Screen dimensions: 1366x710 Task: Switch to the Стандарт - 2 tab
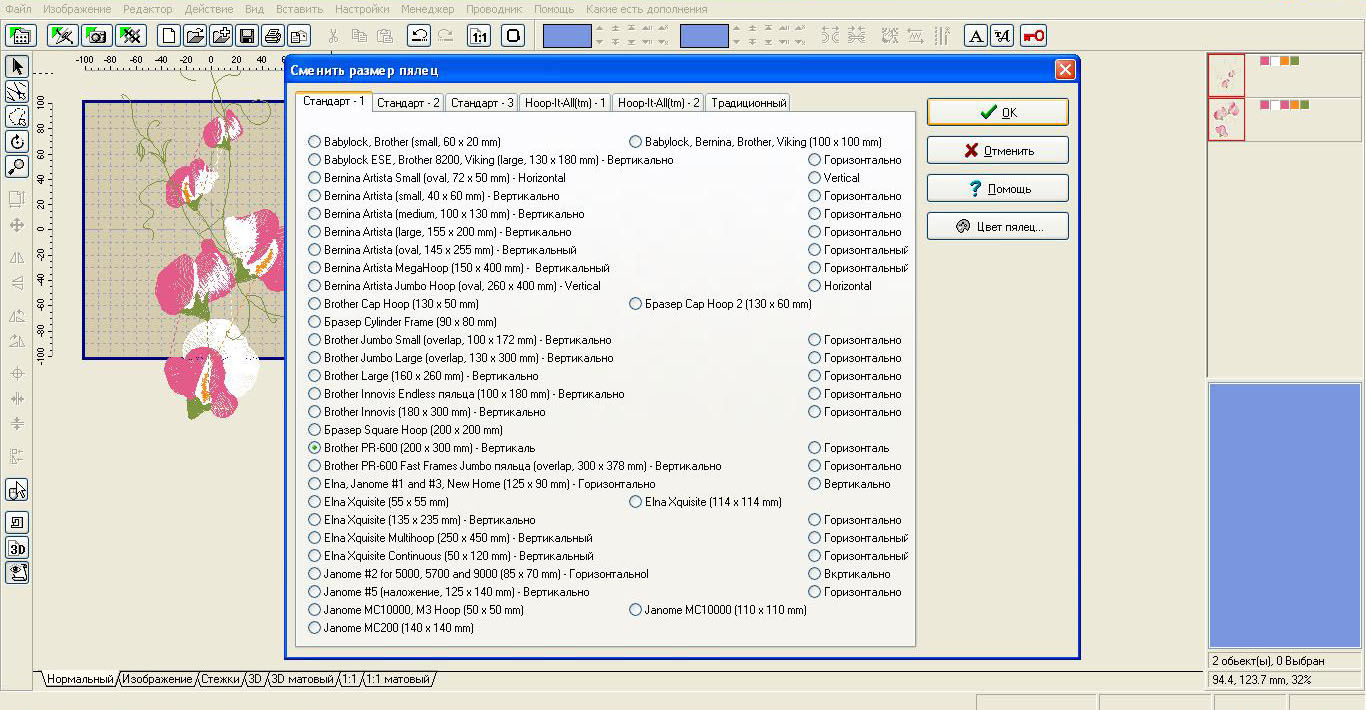[409, 102]
